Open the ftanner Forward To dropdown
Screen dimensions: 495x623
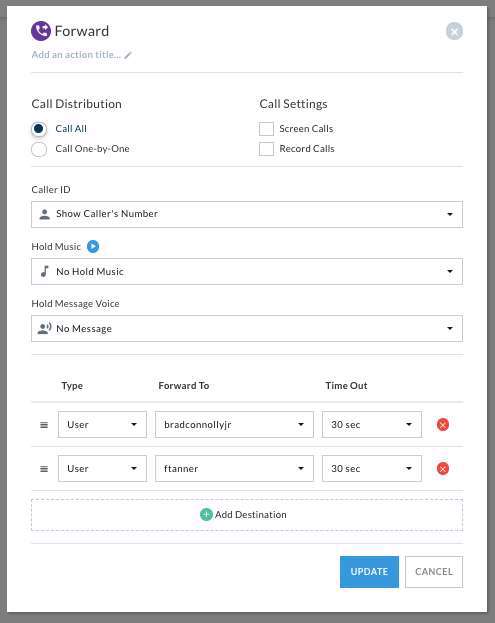click(x=234, y=468)
